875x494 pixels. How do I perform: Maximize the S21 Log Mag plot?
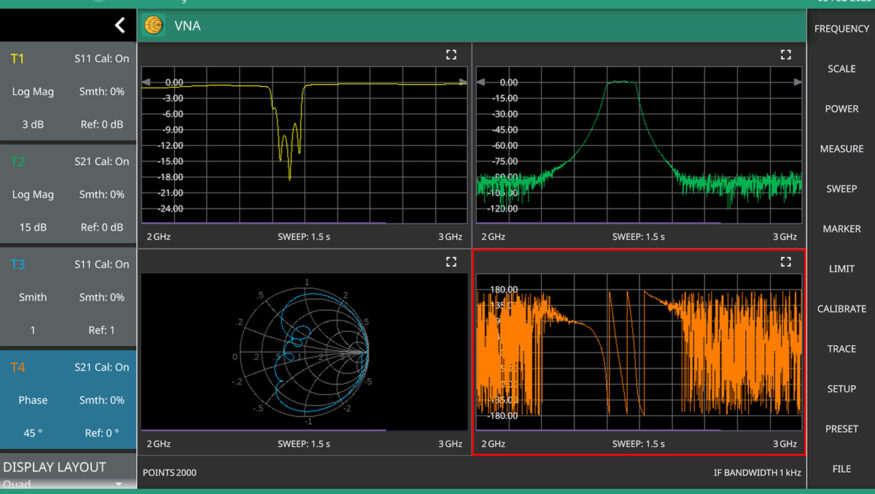click(785, 55)
